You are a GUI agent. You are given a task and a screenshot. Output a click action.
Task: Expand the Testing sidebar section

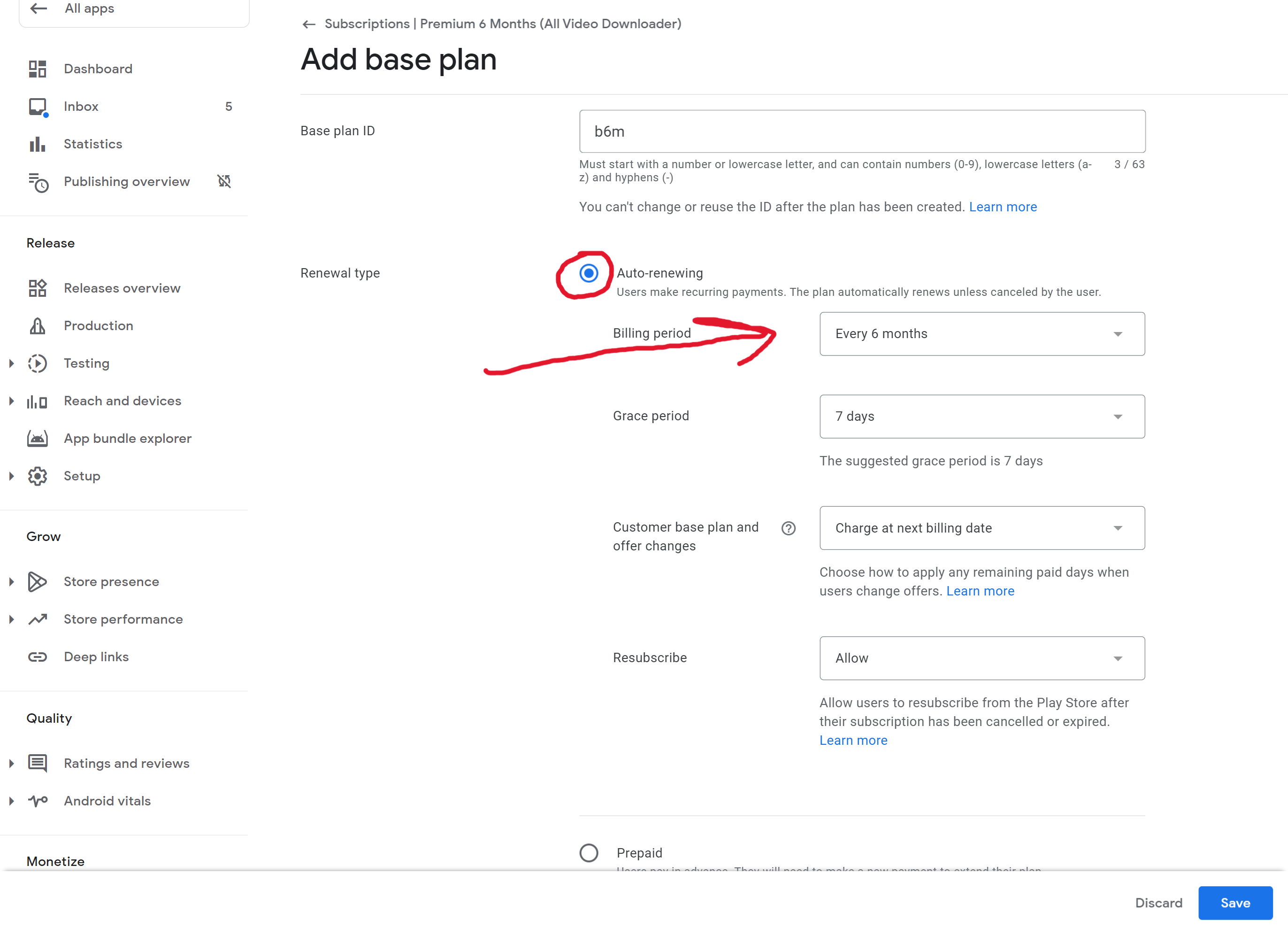tap(11, 363)
